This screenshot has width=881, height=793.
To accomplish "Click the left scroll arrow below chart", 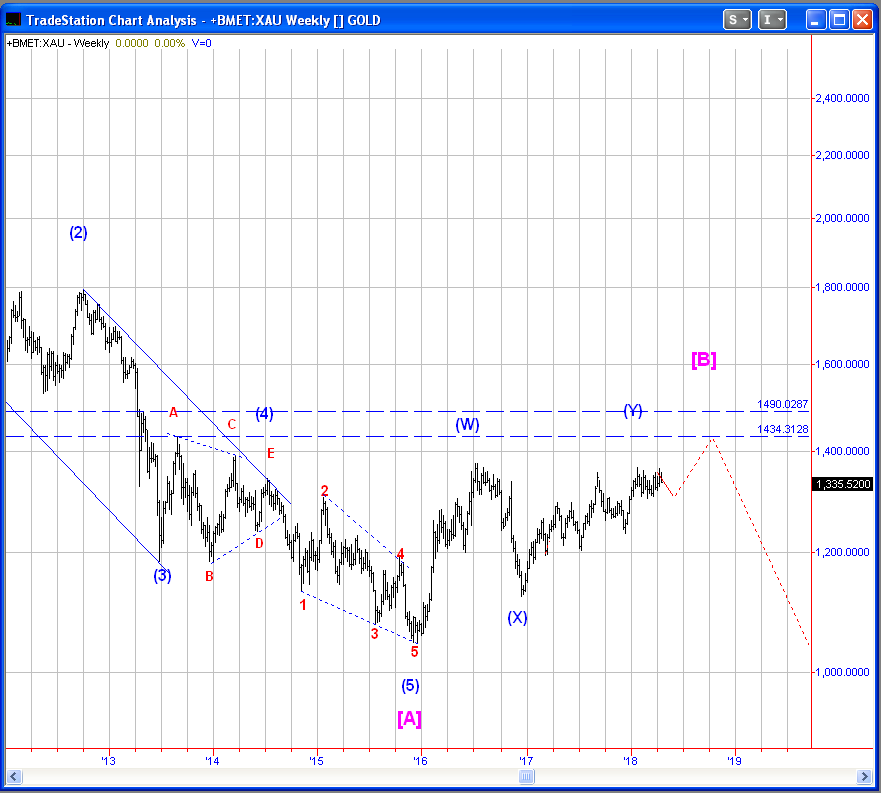I will coord(14,777).
